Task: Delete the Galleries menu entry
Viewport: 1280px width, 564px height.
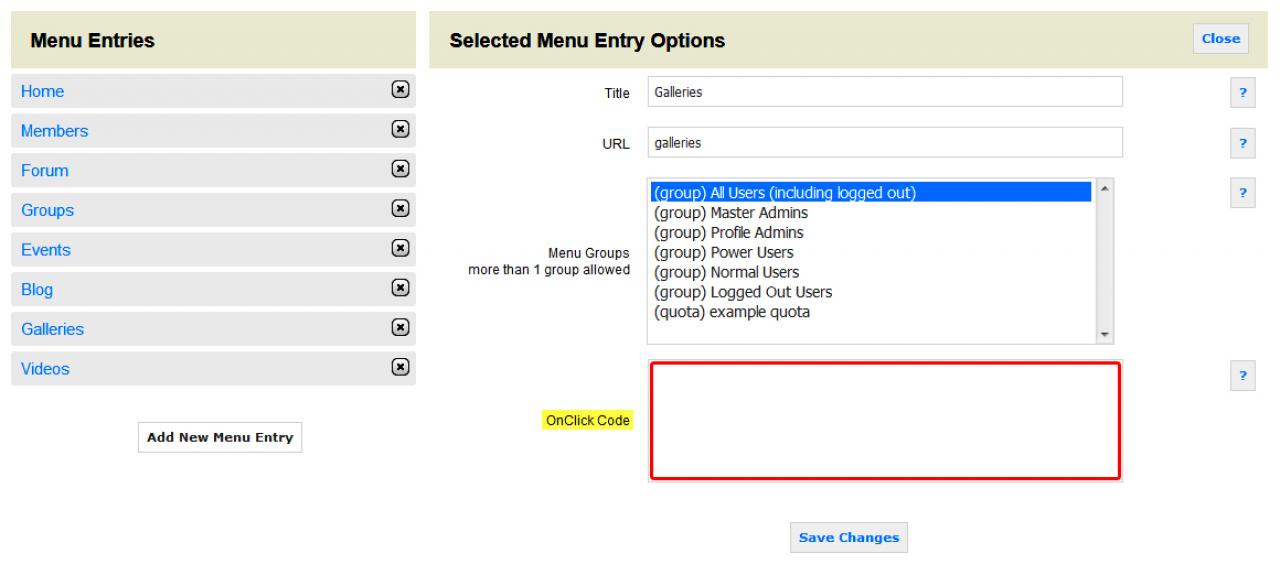Action: pyautogui.click(x=399, y=328)
